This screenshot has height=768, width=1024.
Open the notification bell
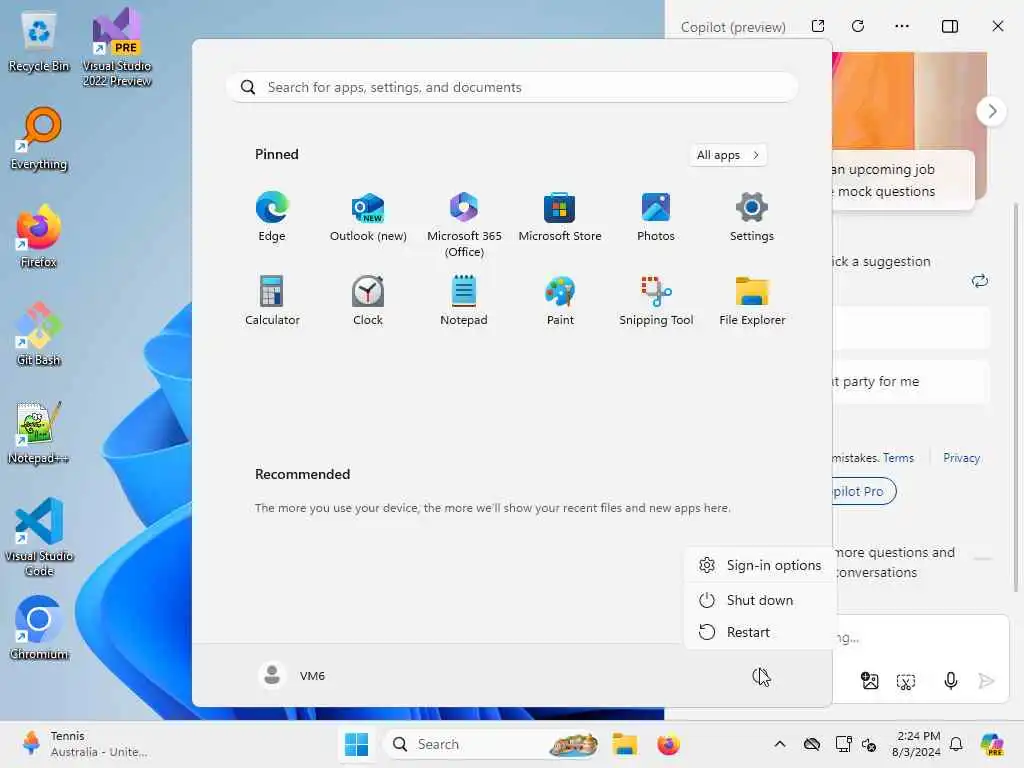coord(956,744)
